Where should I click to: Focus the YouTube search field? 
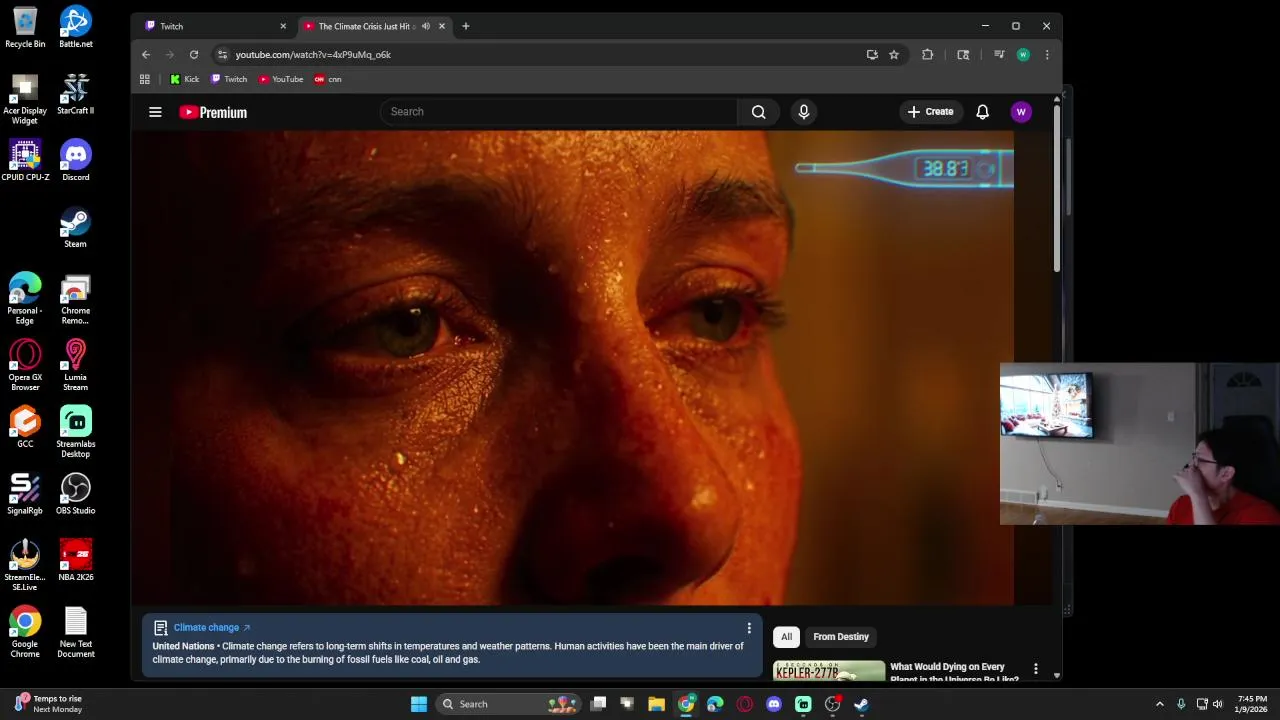(x=558, y=112)
